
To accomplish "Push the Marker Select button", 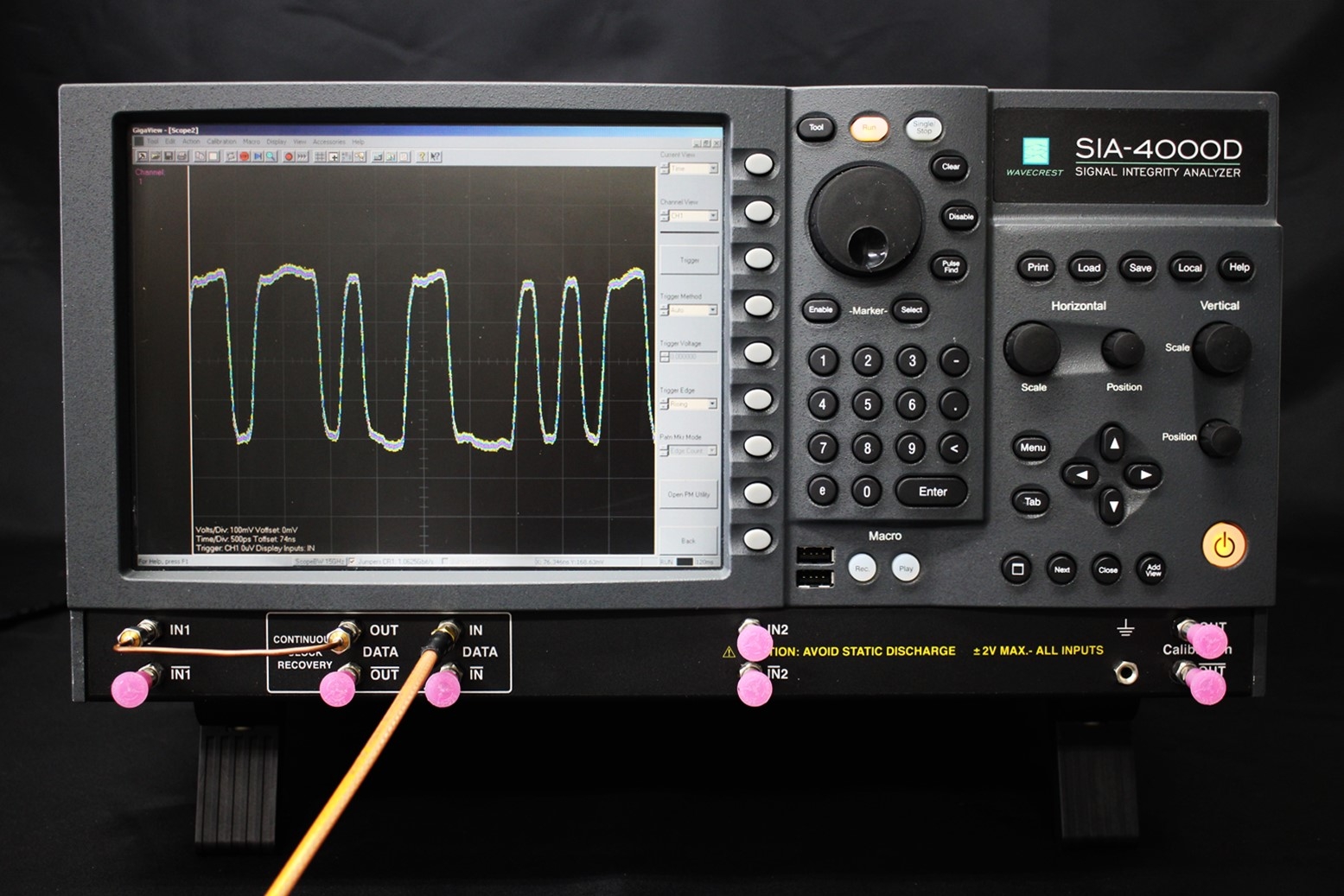I will (x=911, y=309).
